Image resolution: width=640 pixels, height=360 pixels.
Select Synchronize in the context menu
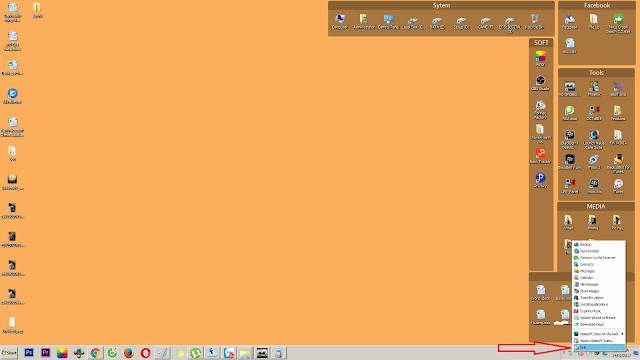point(599,251)
